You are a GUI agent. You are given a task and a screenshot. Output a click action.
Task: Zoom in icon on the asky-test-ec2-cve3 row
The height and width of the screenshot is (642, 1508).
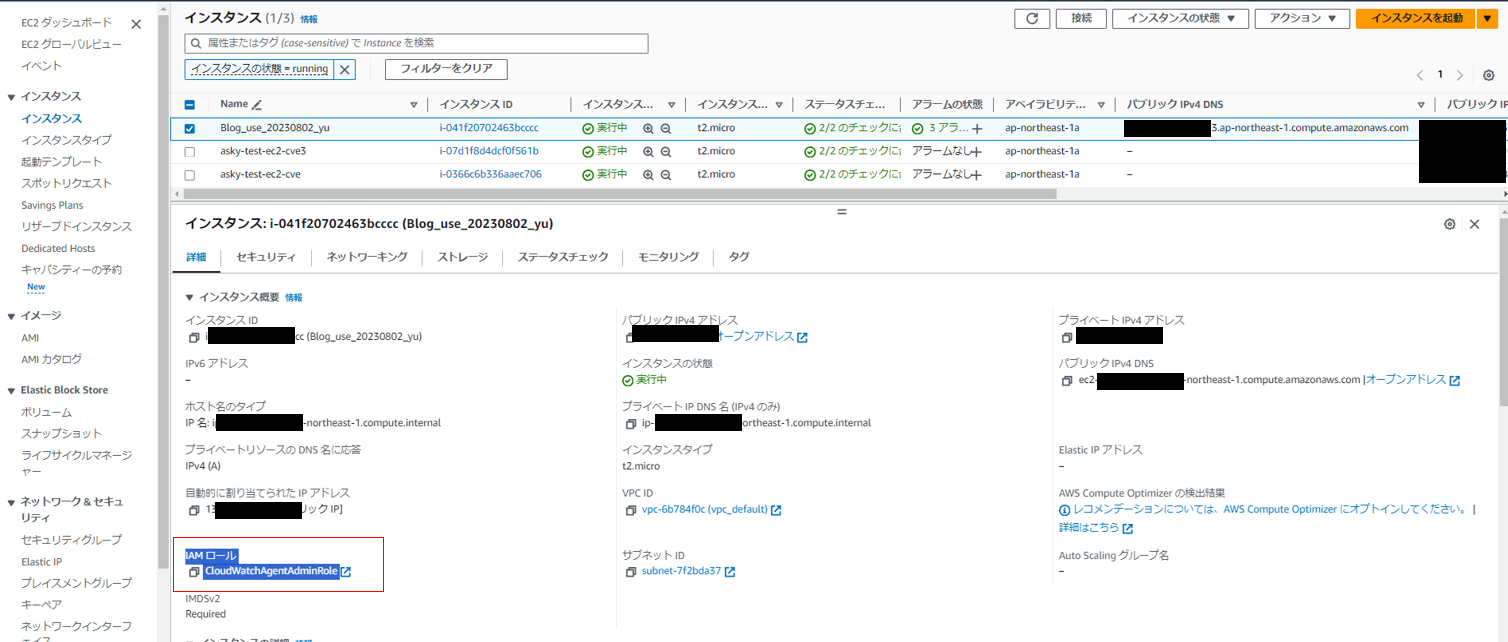coord(648,151)
